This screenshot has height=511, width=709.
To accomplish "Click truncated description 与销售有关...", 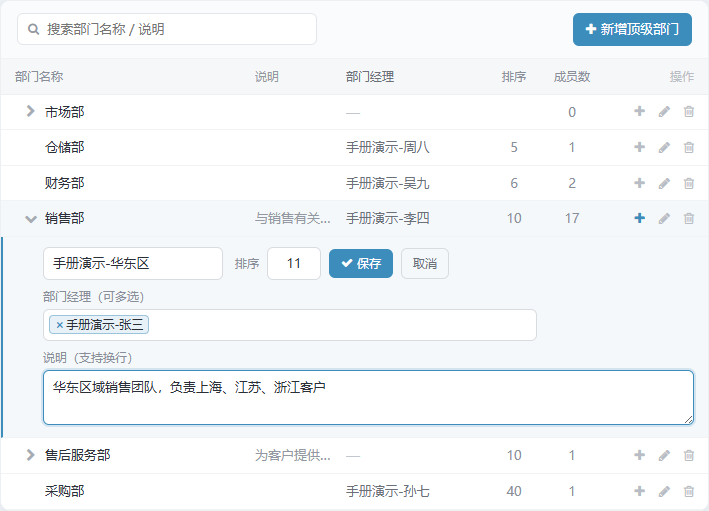I will tap(293, 218).
